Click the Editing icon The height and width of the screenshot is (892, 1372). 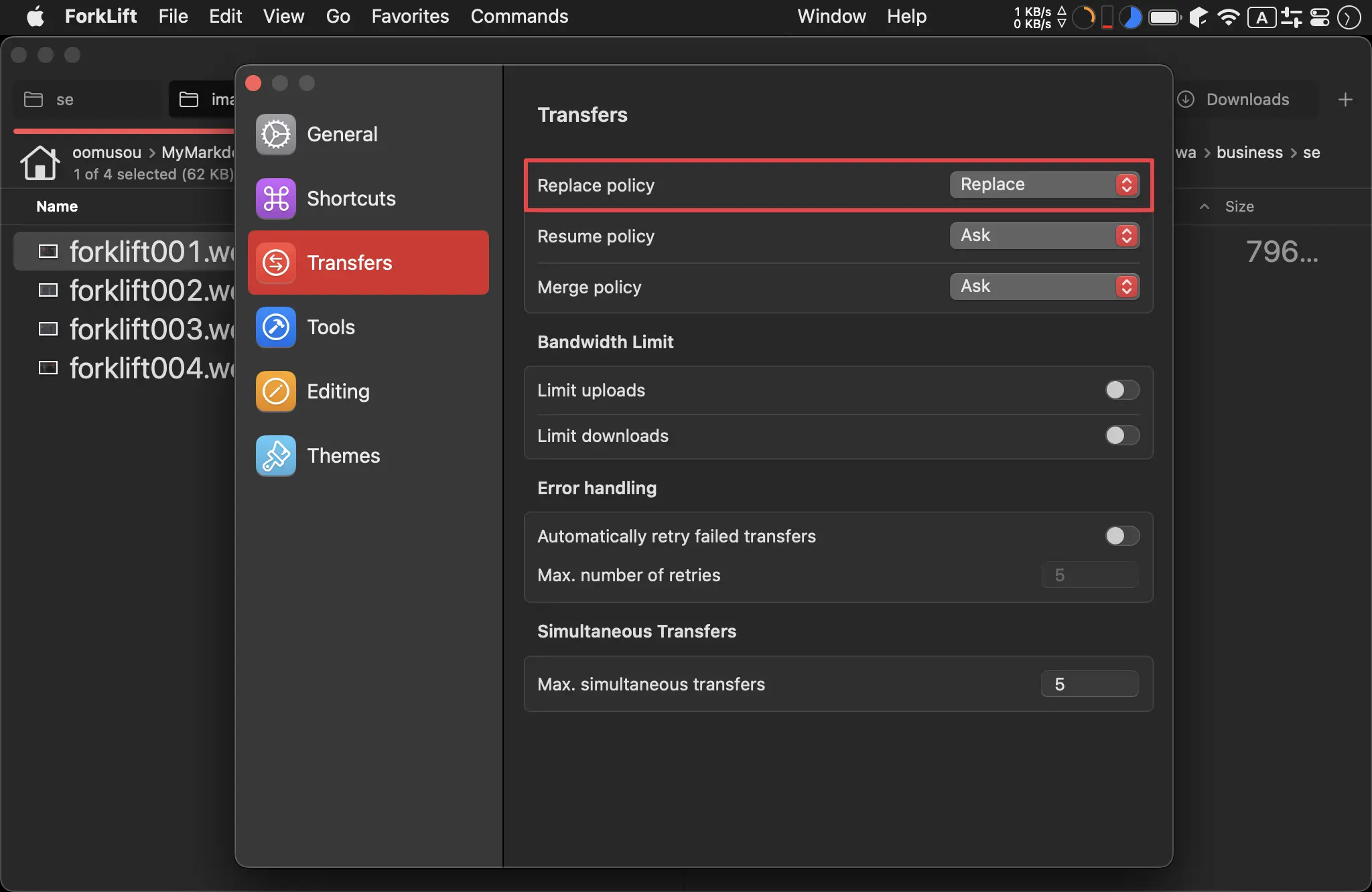[275, 390]
